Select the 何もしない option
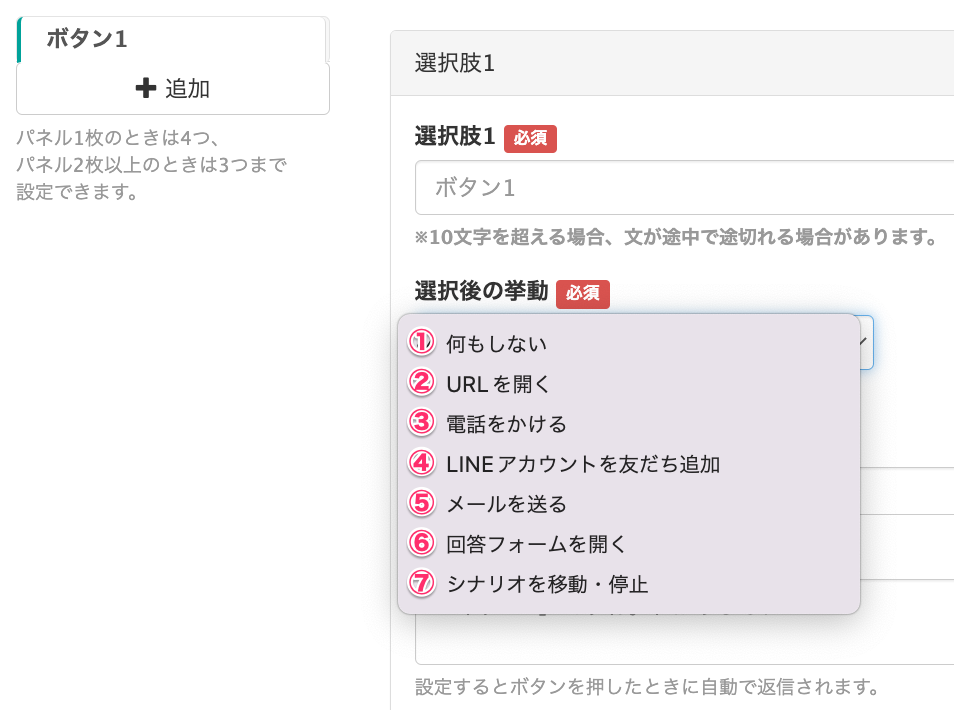 [497, 344]
